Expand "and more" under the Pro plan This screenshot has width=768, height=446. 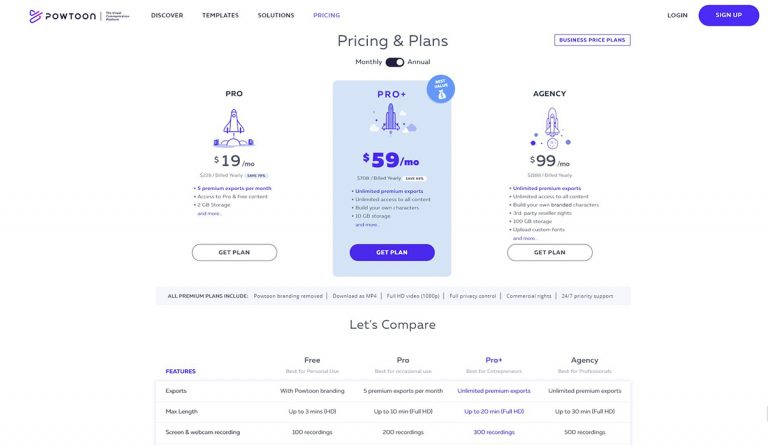pyautogui.click(x=209, y=213)
